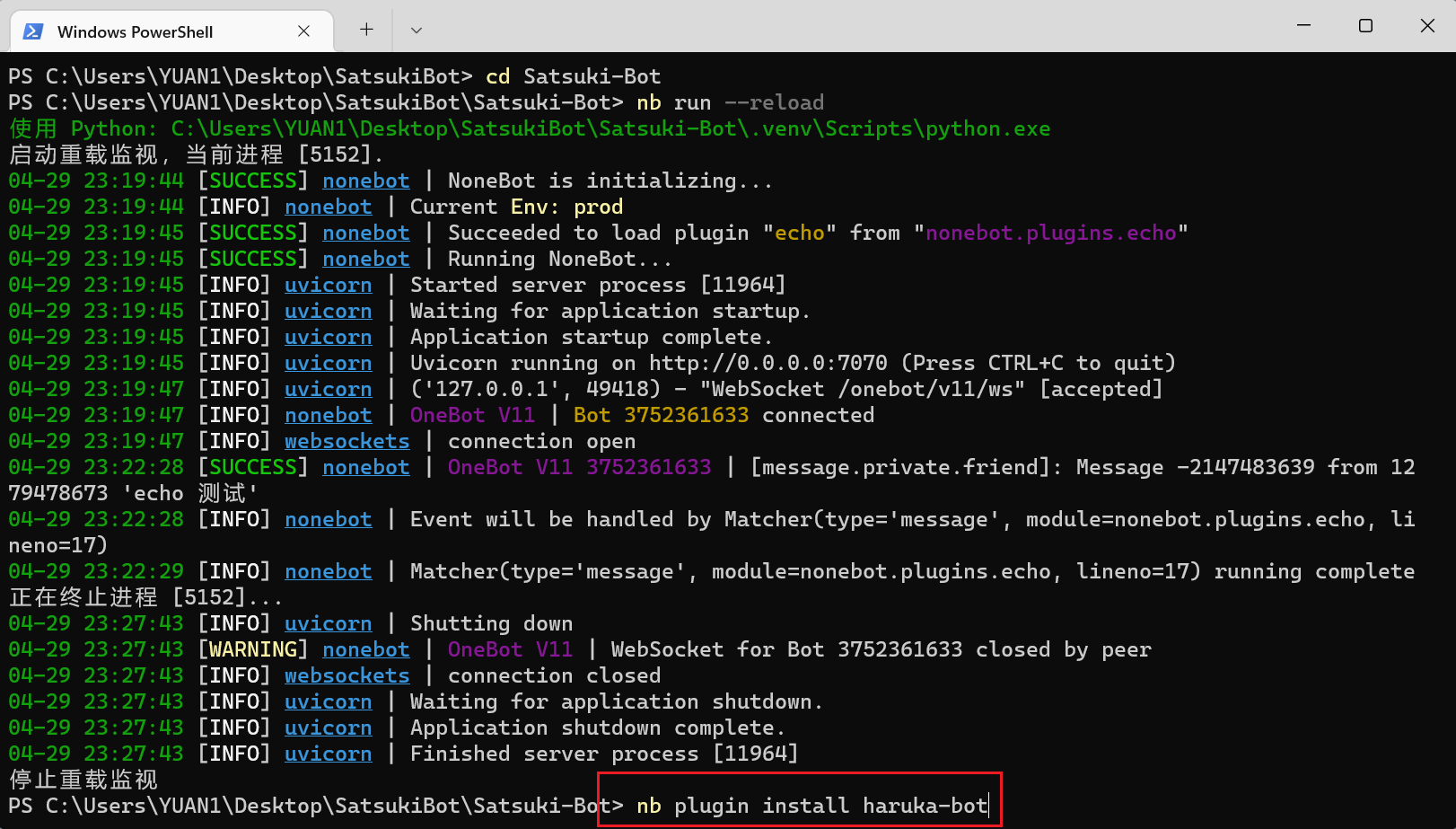Click the green Python interpreter path line

click(x=530, y=128)
